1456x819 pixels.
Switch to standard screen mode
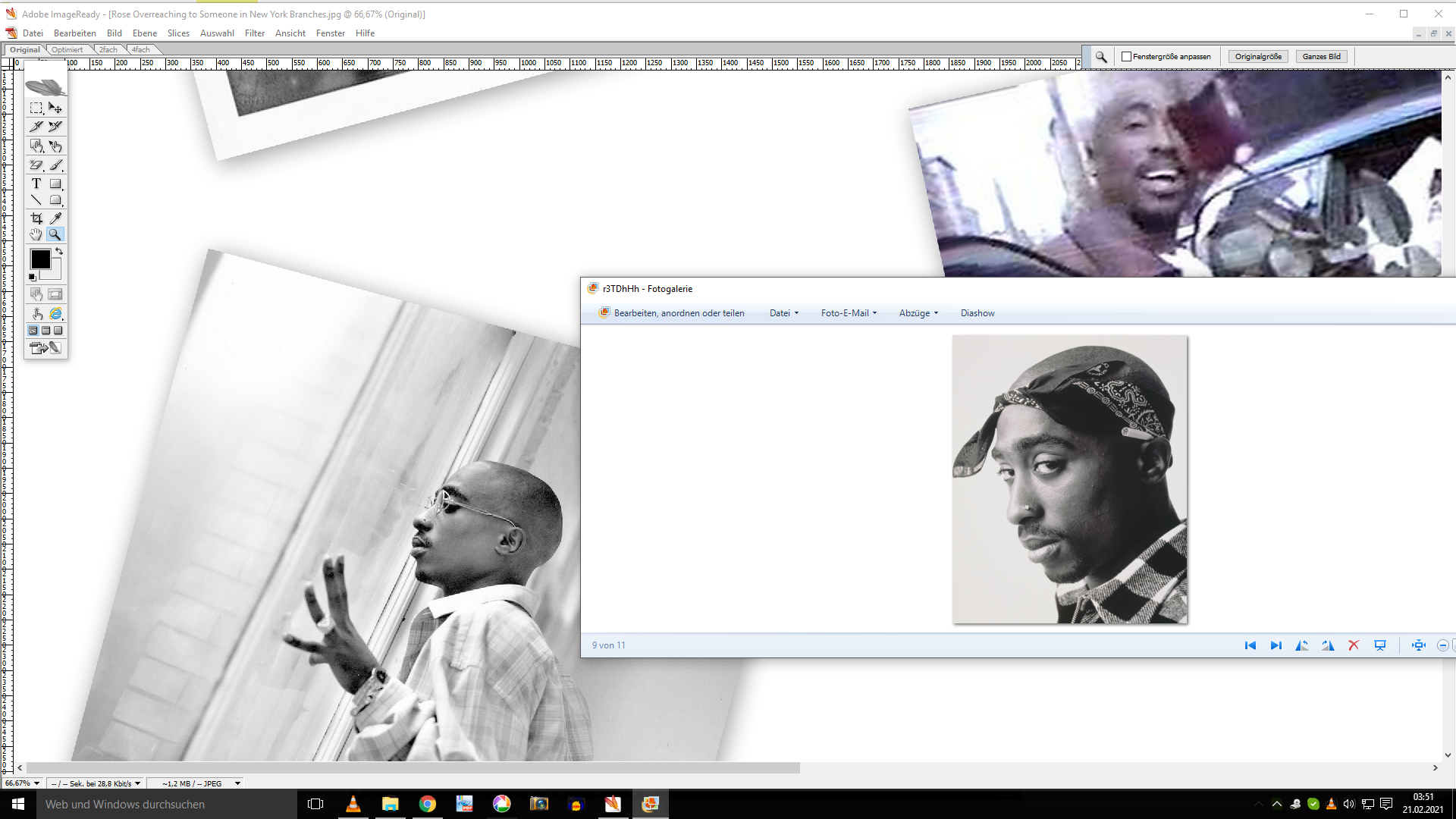click(x=33, y=331)
